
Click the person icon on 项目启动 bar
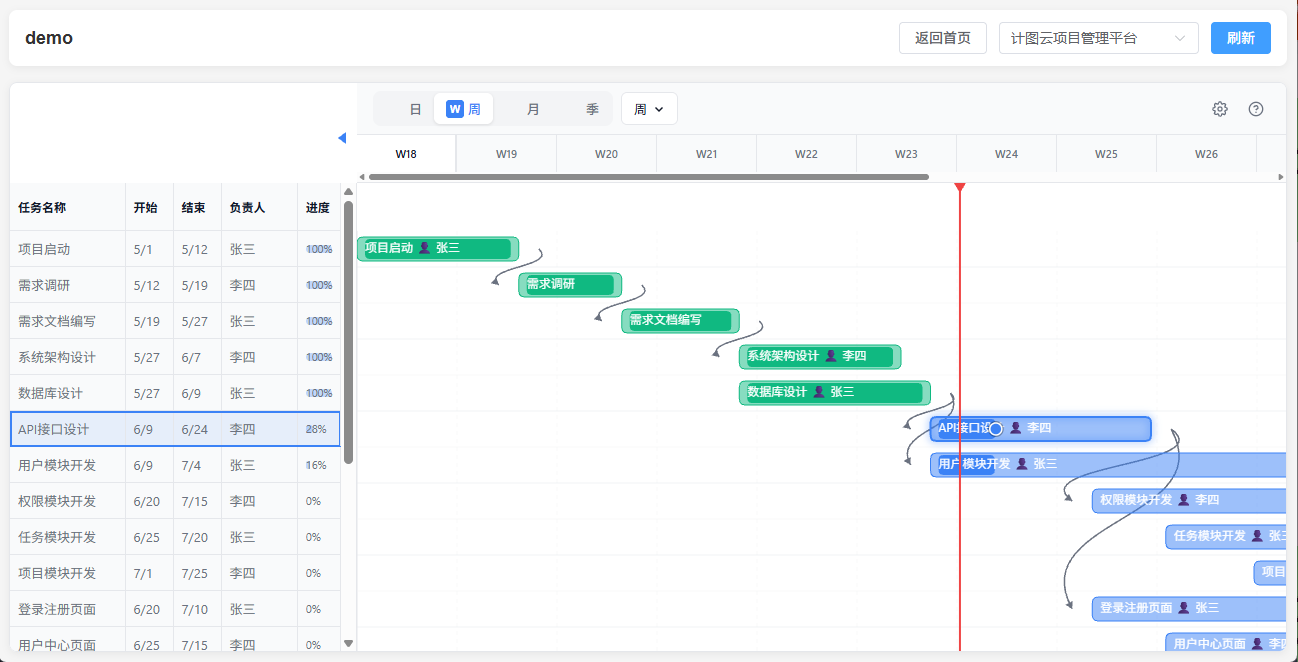click(x=424, y=248)
